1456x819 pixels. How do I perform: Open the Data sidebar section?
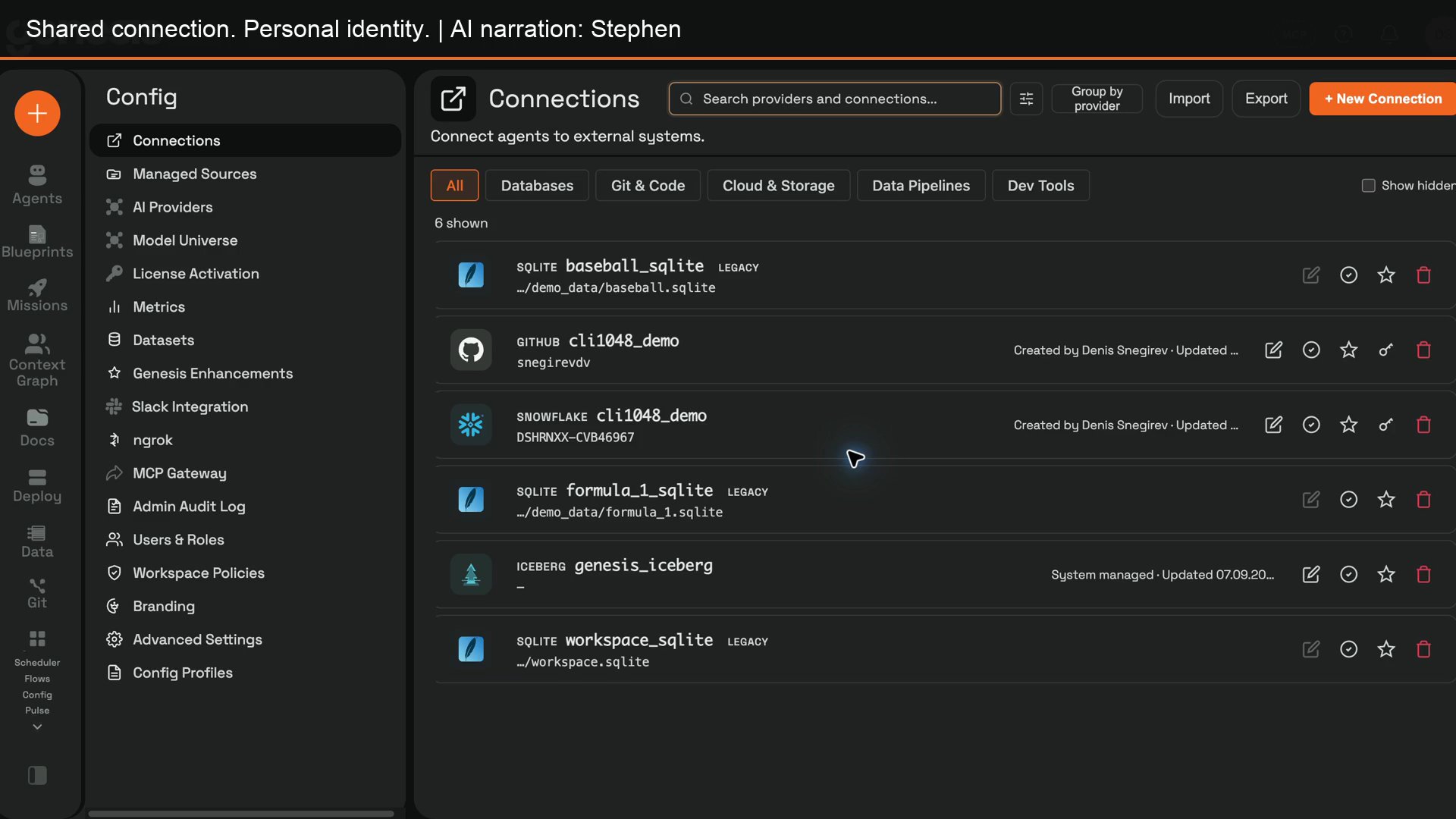point(37,541)
